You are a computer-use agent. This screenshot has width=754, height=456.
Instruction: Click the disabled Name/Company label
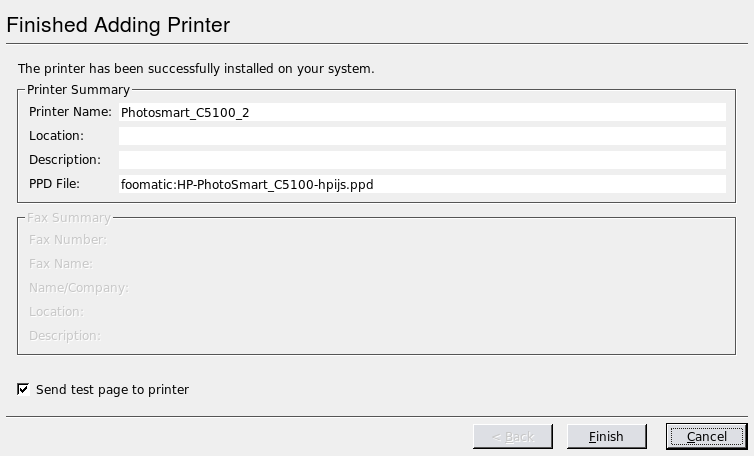click(x=79, y=288)
